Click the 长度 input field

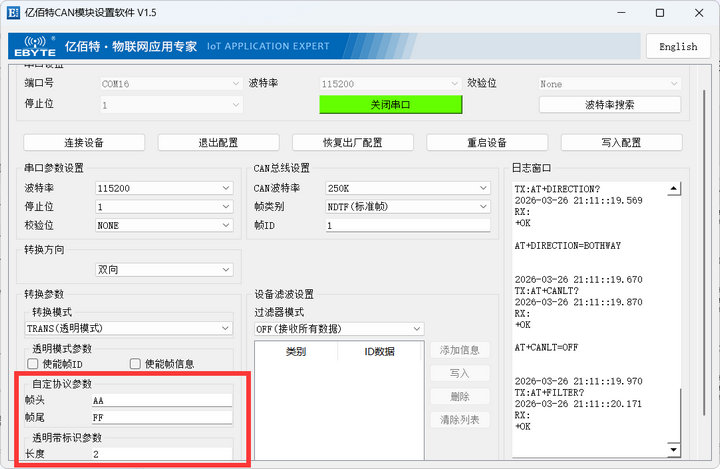(162, 454)
